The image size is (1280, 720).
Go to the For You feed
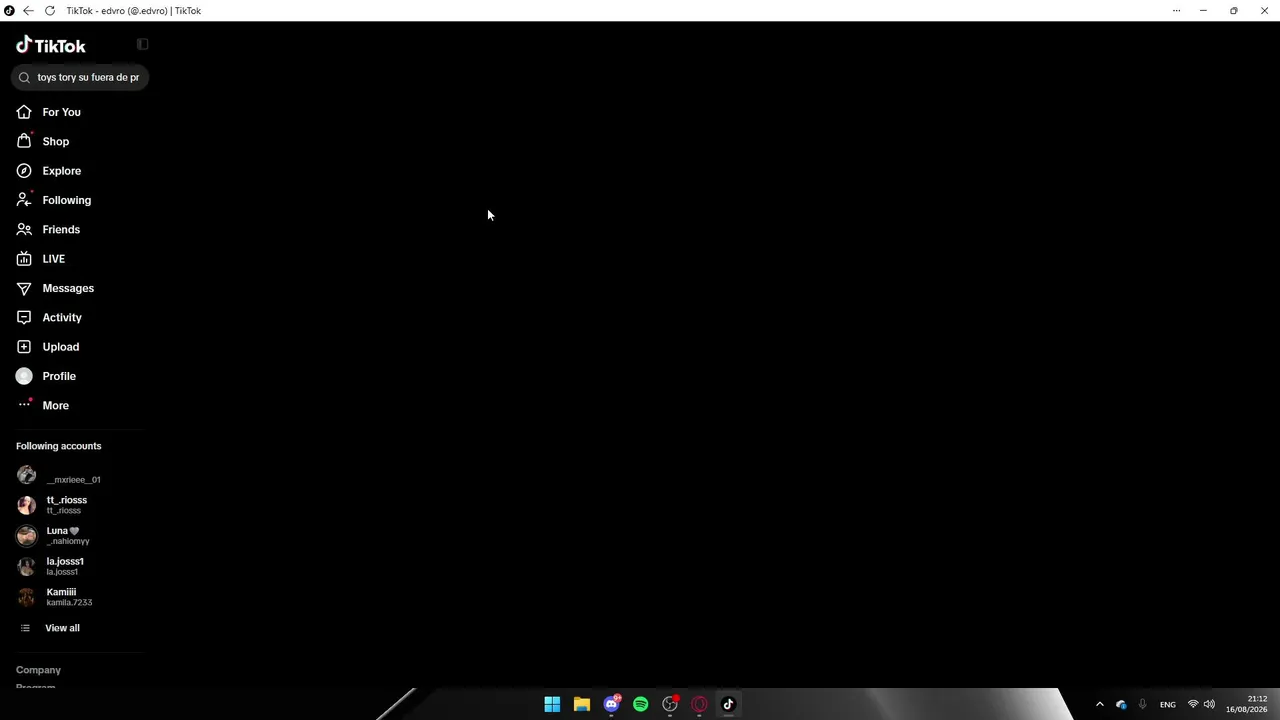click(x=61, y=112)
